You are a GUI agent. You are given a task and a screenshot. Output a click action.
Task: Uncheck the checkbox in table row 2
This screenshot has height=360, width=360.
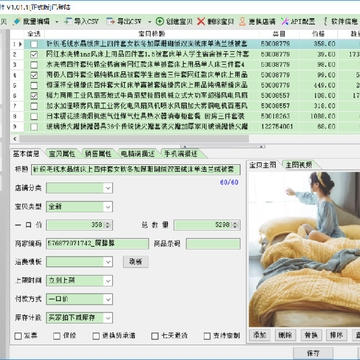(x=34, y=54)
